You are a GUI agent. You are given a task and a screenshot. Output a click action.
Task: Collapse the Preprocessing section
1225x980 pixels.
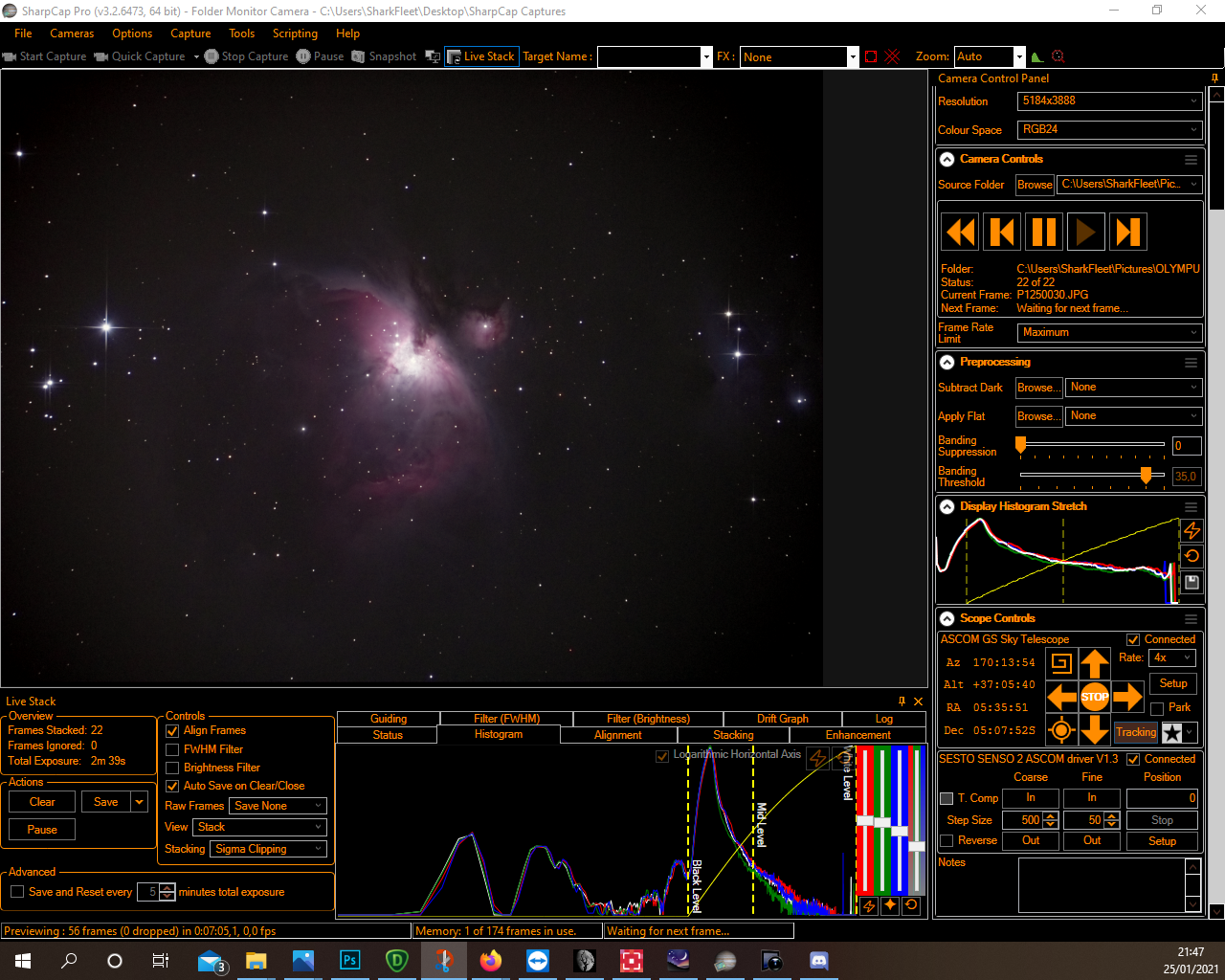click(947, 363)
